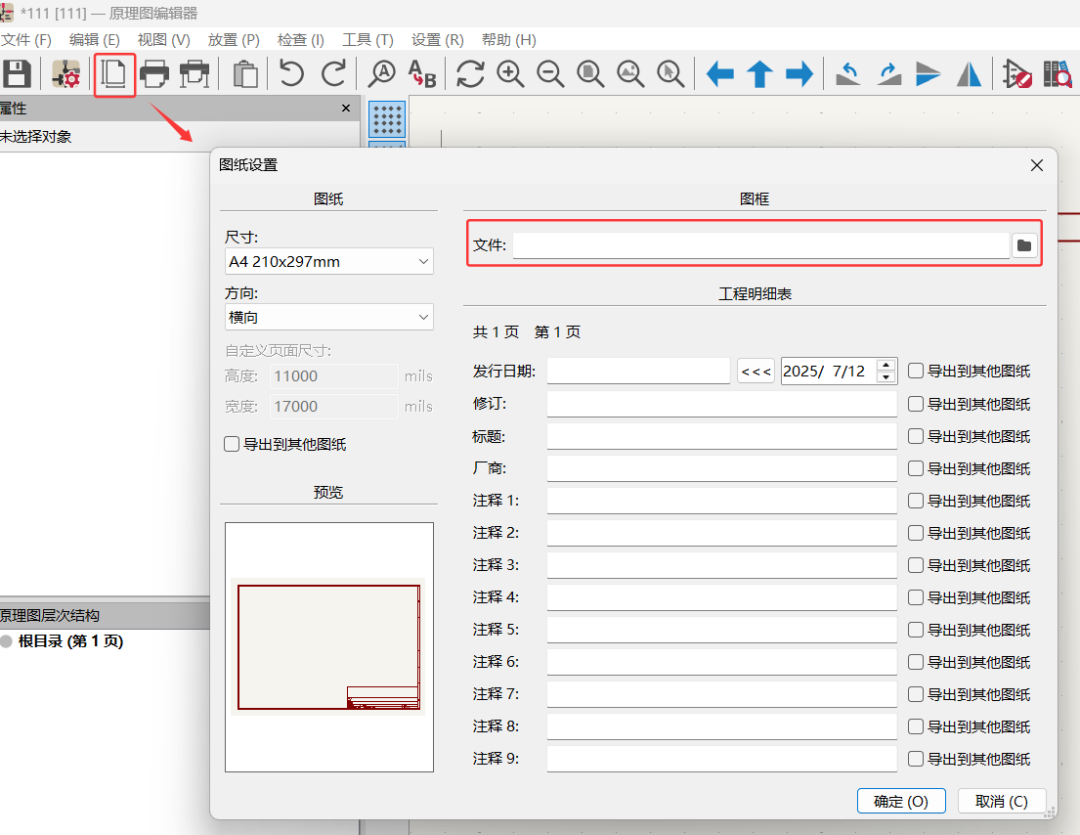1080x835 pixels.
Task: Click the page layout preview thumbnail
Action: (x=329, y=647)
